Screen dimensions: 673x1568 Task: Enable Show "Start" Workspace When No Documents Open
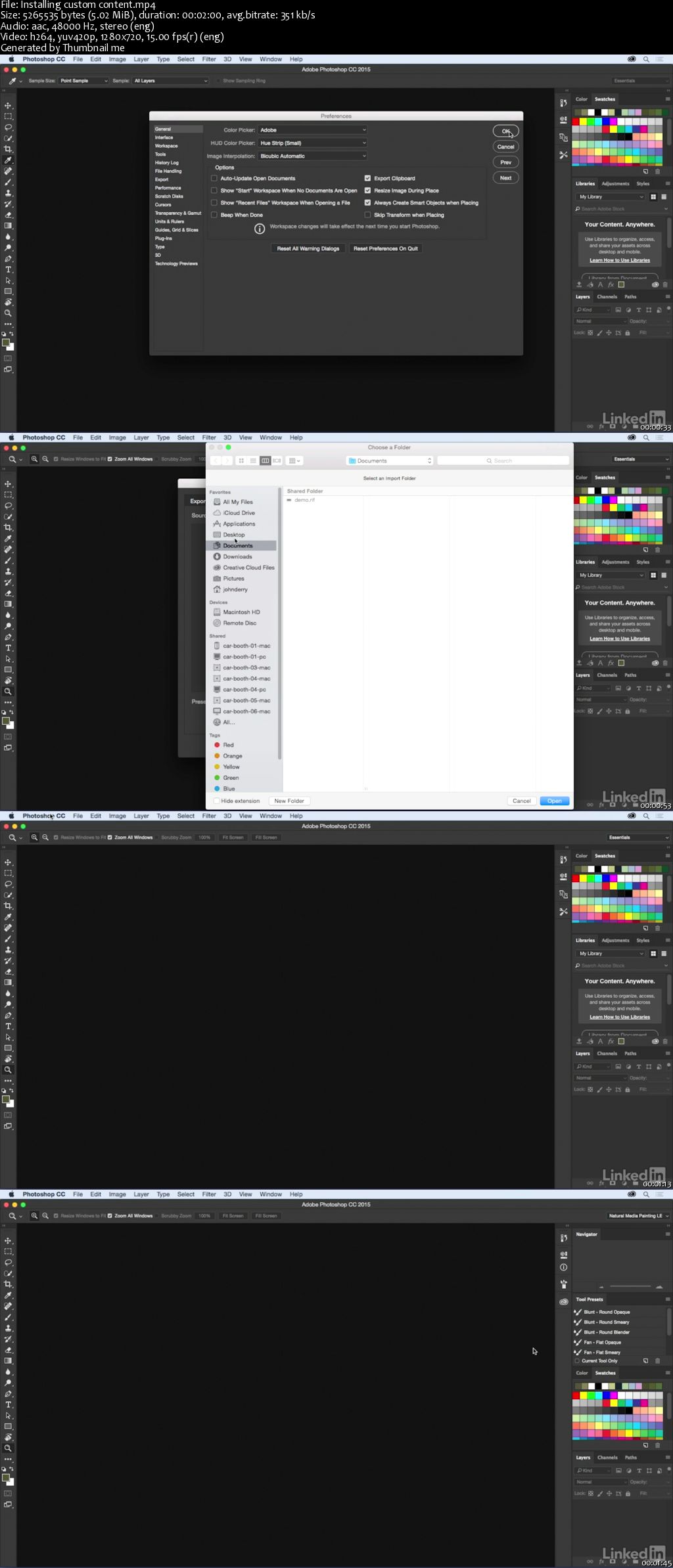(x=214, y=190)
